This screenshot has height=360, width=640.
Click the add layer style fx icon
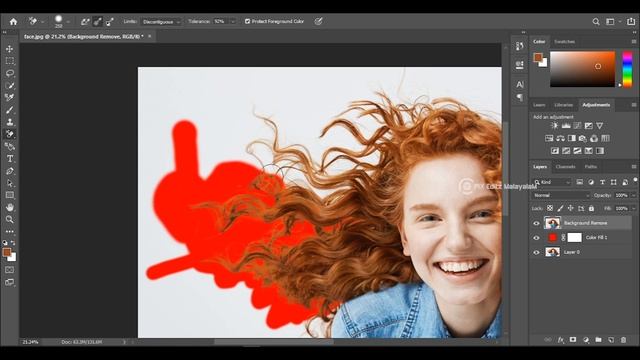pyautogui.click(x=561, y=340)
